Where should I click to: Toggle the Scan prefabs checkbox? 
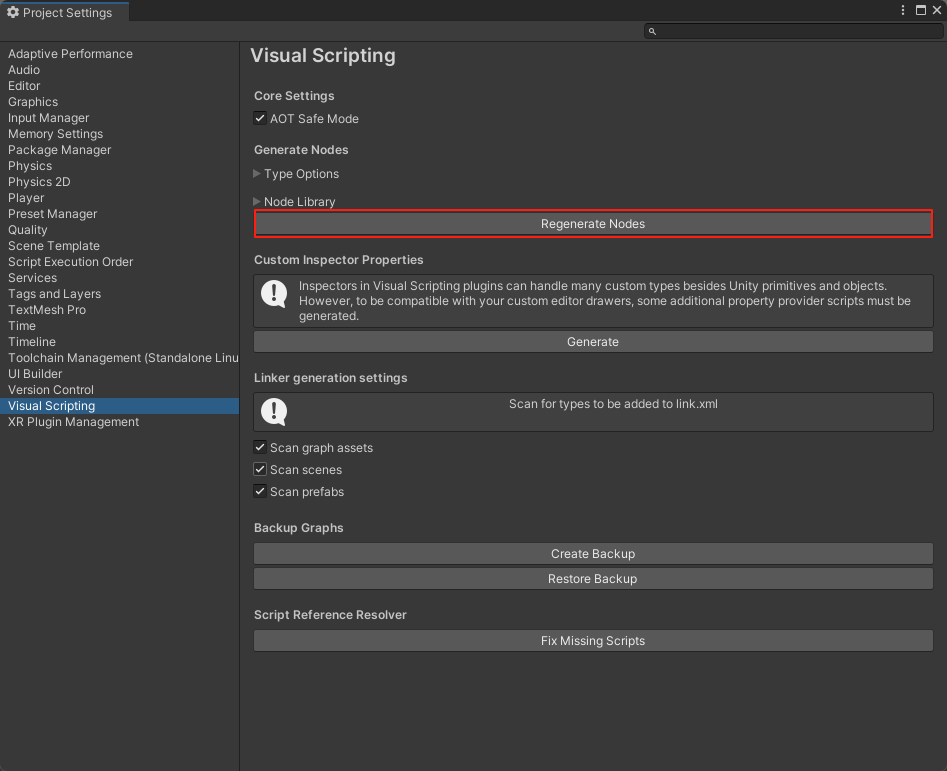260,491
